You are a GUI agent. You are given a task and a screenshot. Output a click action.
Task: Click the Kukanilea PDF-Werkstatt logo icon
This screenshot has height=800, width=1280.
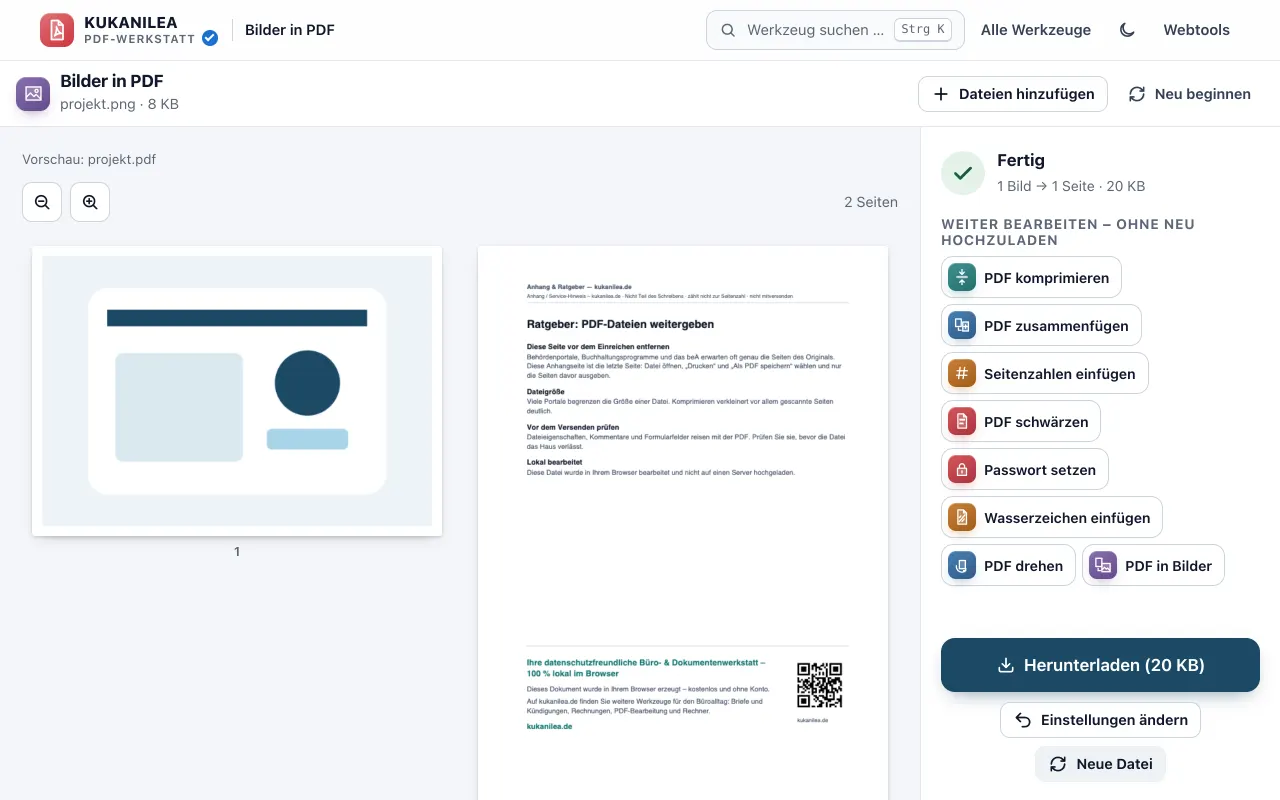pyautogui.click(x=57, y=30)
